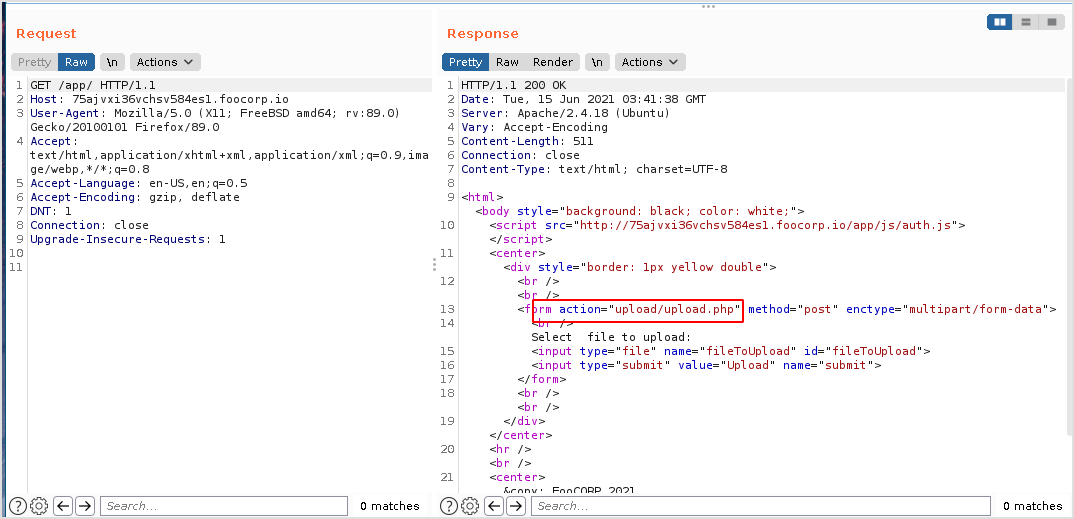This screenshot has width=1074, height=519.
Task: Switch to combined single-pane layout
Action: click(1052, 22)
